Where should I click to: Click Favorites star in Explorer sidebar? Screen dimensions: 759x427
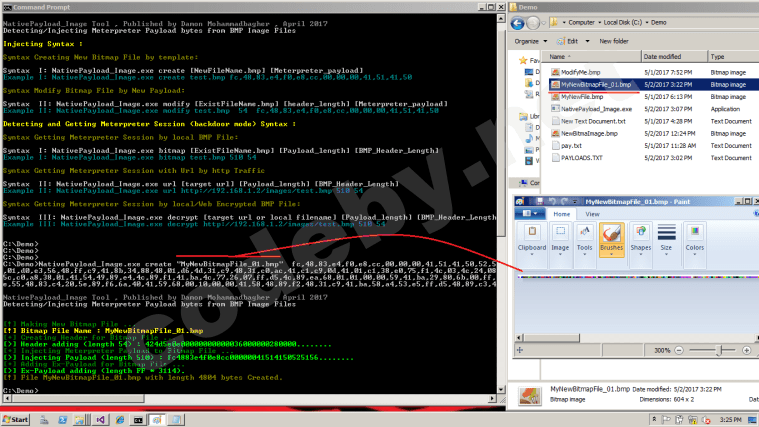pyautogui.click(x=523, y=61)
